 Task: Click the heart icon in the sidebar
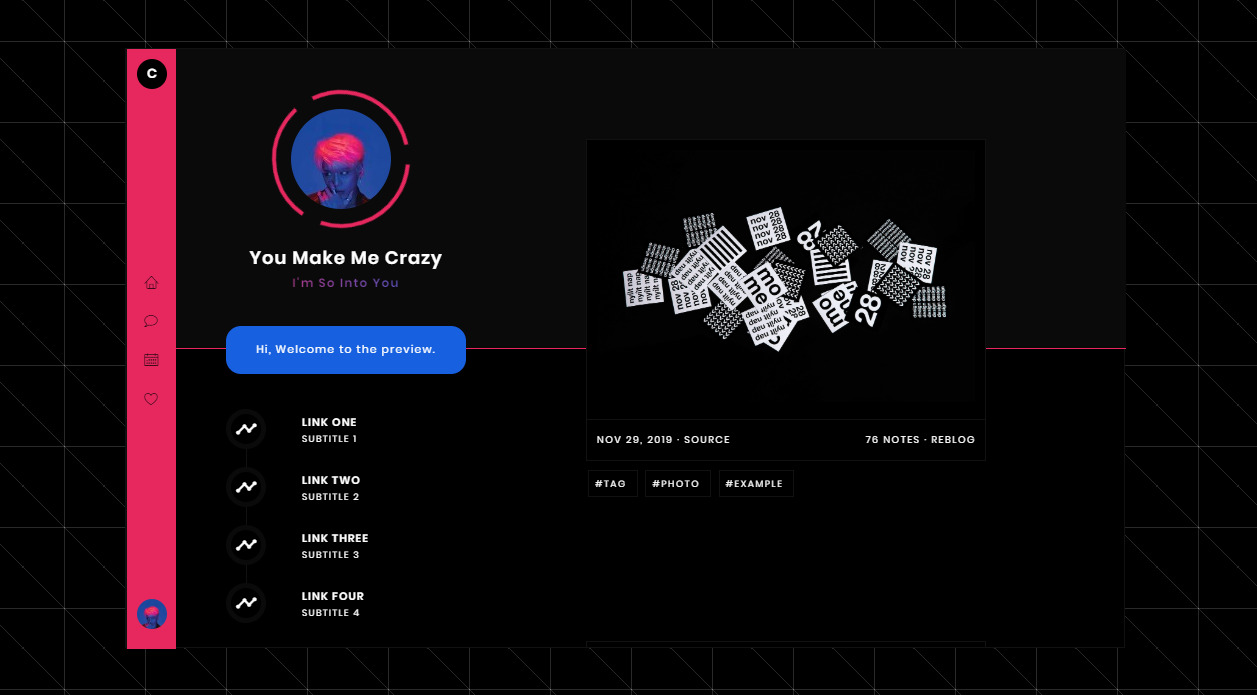[x=152, y=399]
